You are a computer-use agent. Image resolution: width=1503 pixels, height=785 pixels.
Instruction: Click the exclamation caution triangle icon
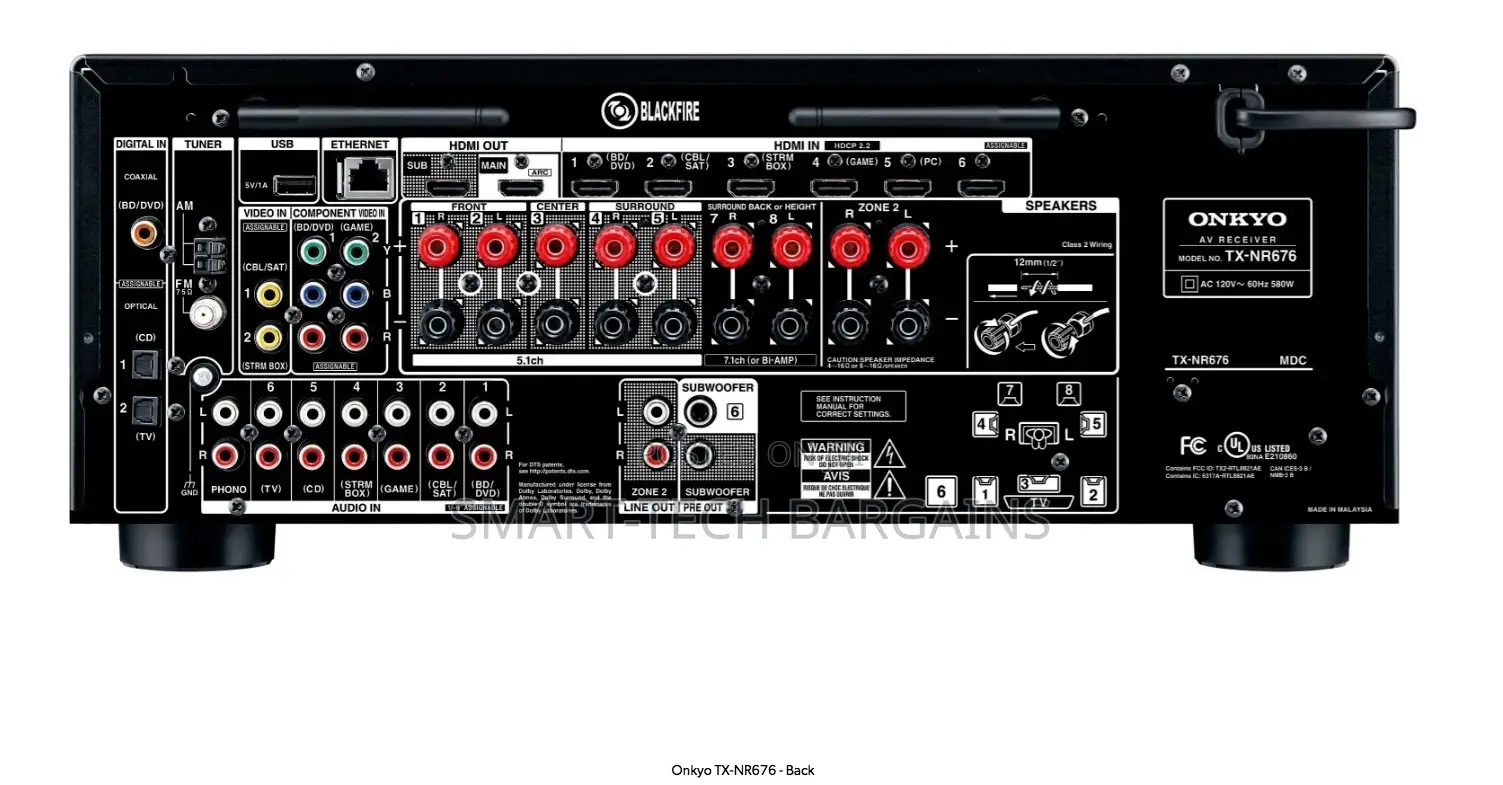[889, 485]
